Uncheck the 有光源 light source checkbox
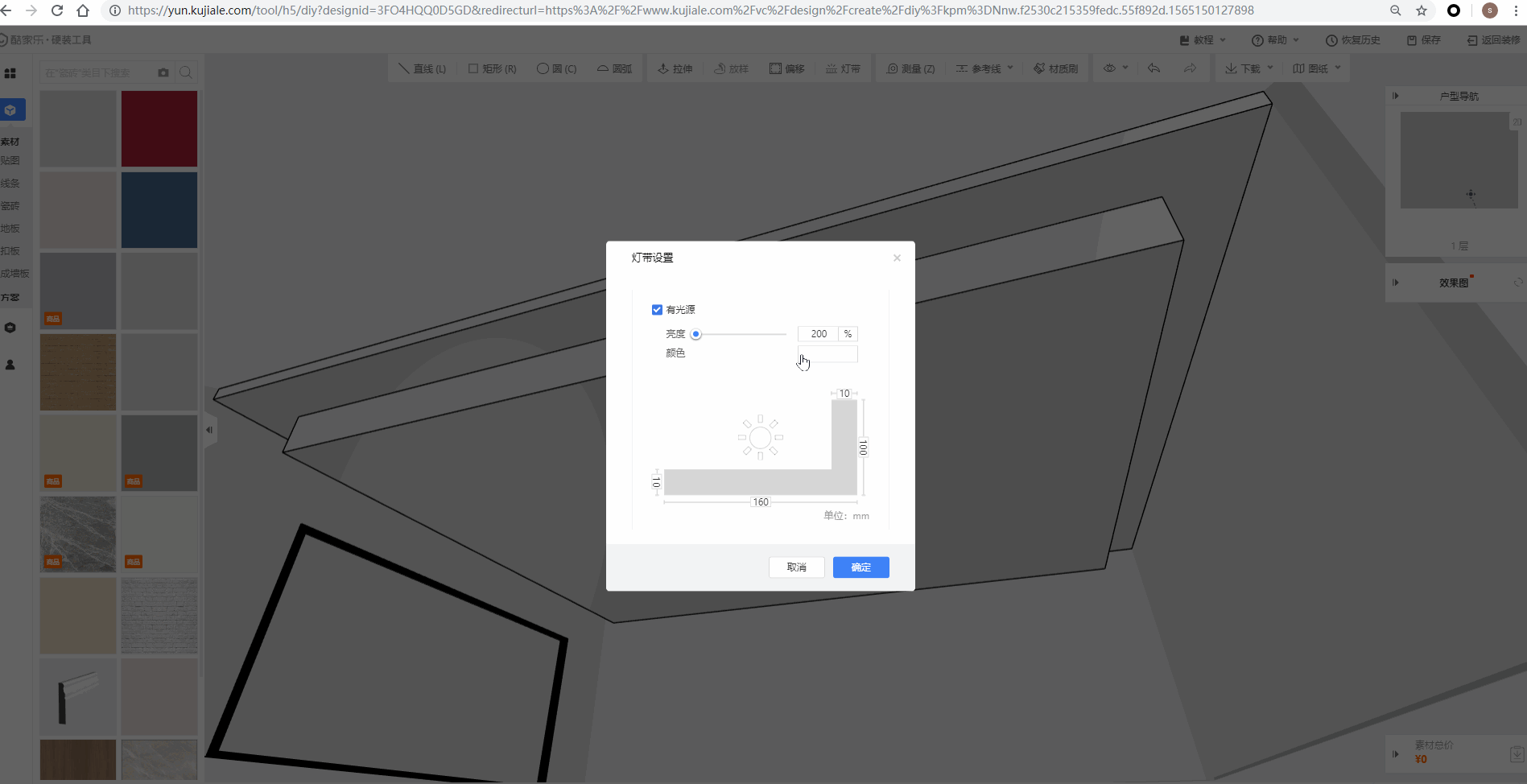The height and width of the screenshot is (784, 1527). (657, 310)
